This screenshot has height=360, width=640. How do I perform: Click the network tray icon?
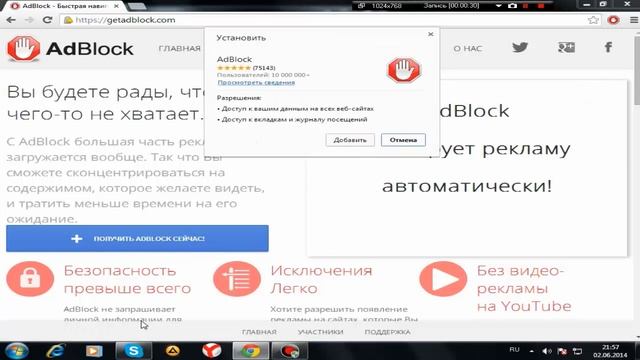pyautogui.click(x=577, y=351)
